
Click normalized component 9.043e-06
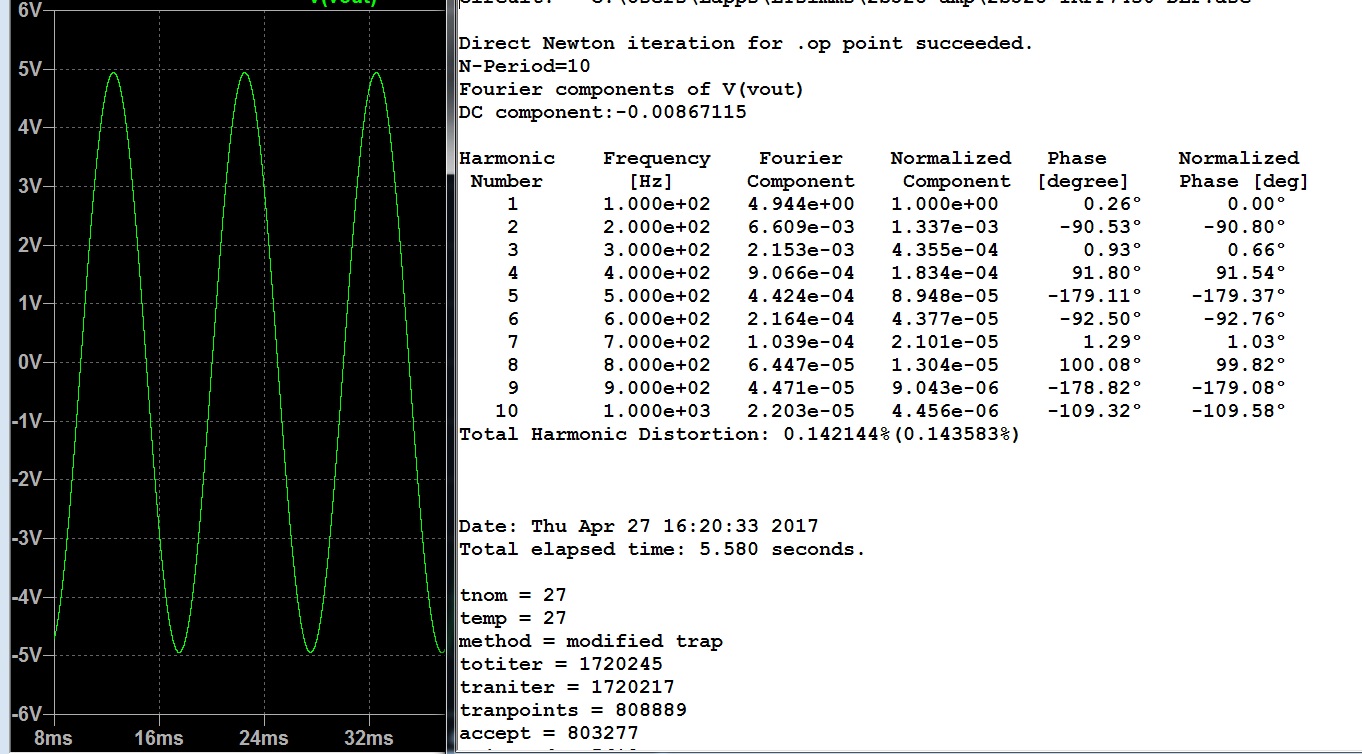coord(945,388)
